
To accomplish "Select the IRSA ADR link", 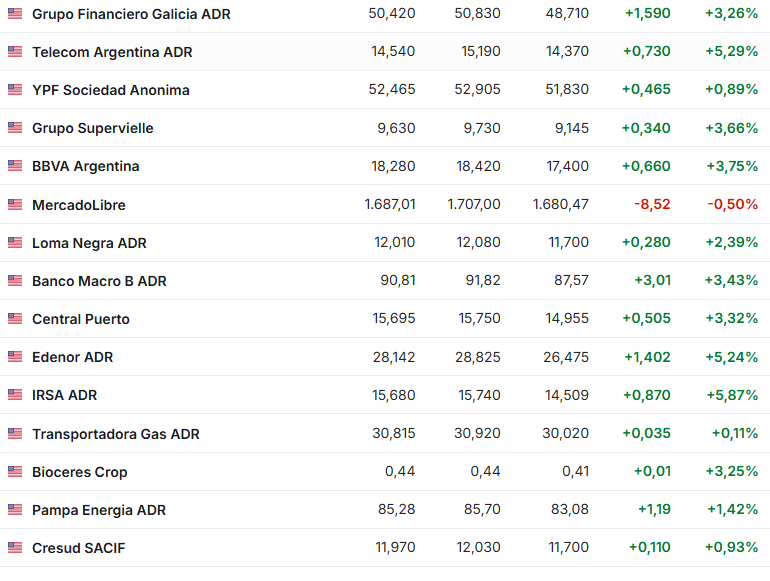I will [x=64, y=395].
